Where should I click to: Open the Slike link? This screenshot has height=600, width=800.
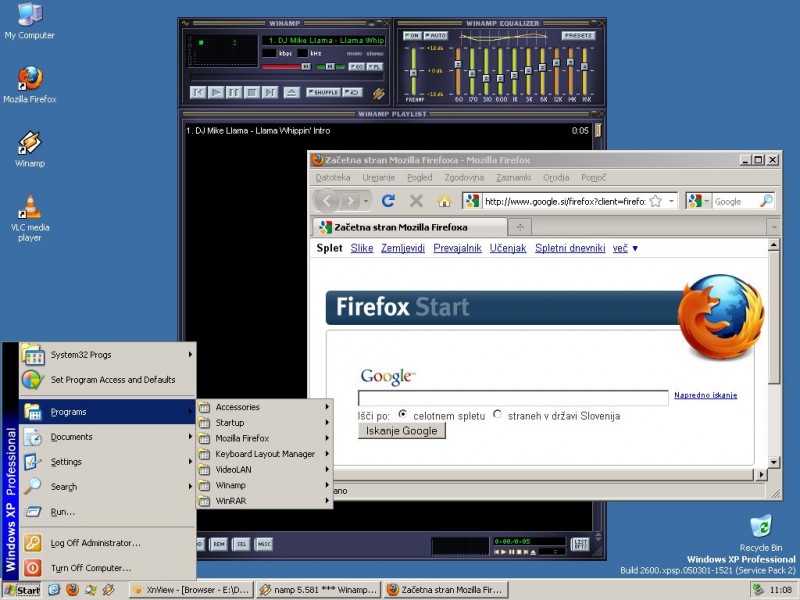tap(362, 248)
